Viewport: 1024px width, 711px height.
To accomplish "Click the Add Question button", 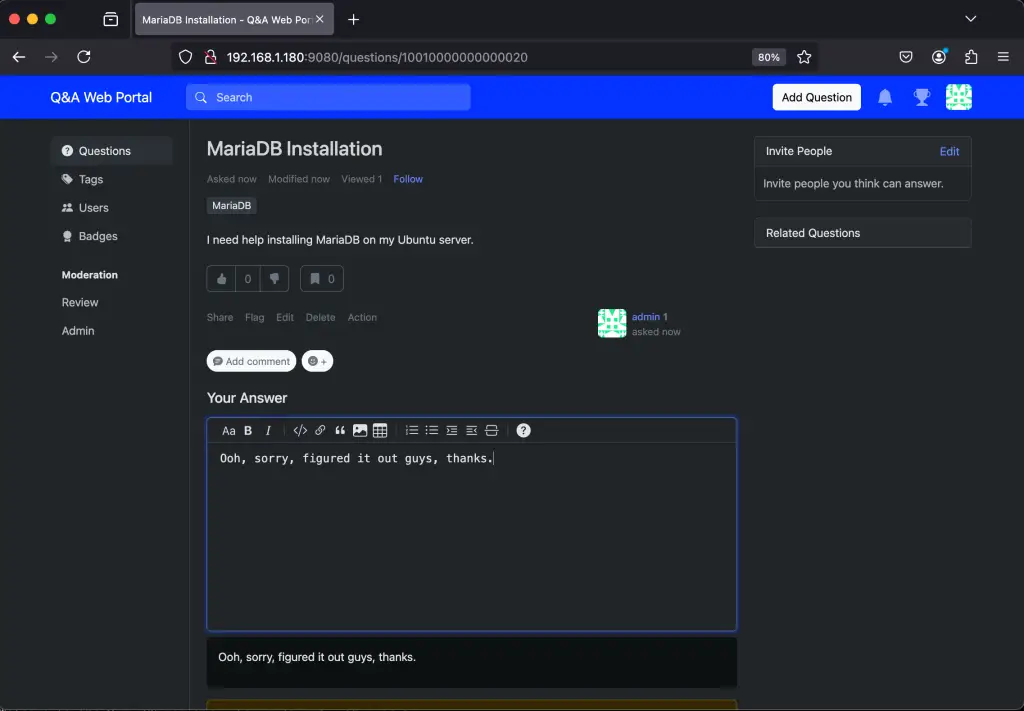I will 816,96.
